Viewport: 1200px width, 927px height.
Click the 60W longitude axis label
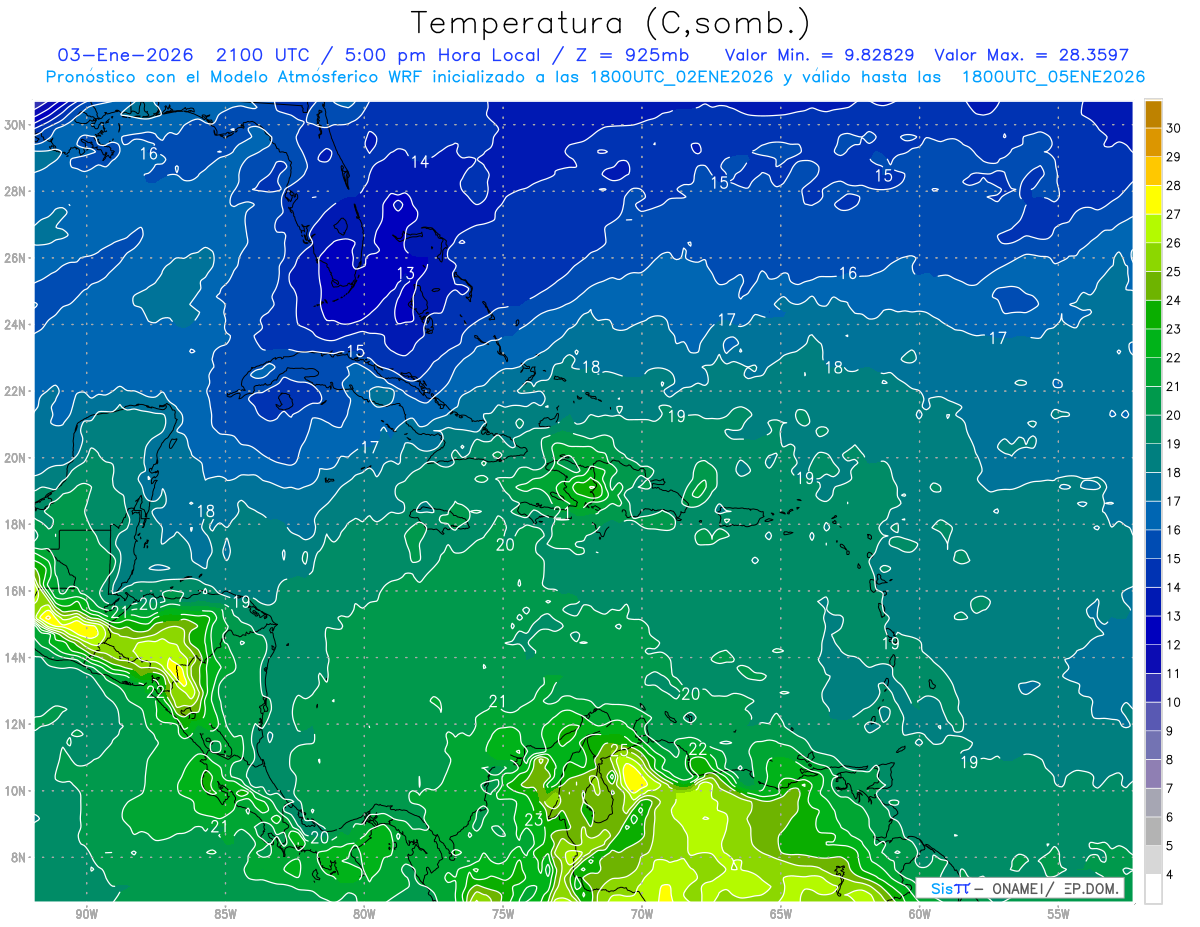click(920, 913)
